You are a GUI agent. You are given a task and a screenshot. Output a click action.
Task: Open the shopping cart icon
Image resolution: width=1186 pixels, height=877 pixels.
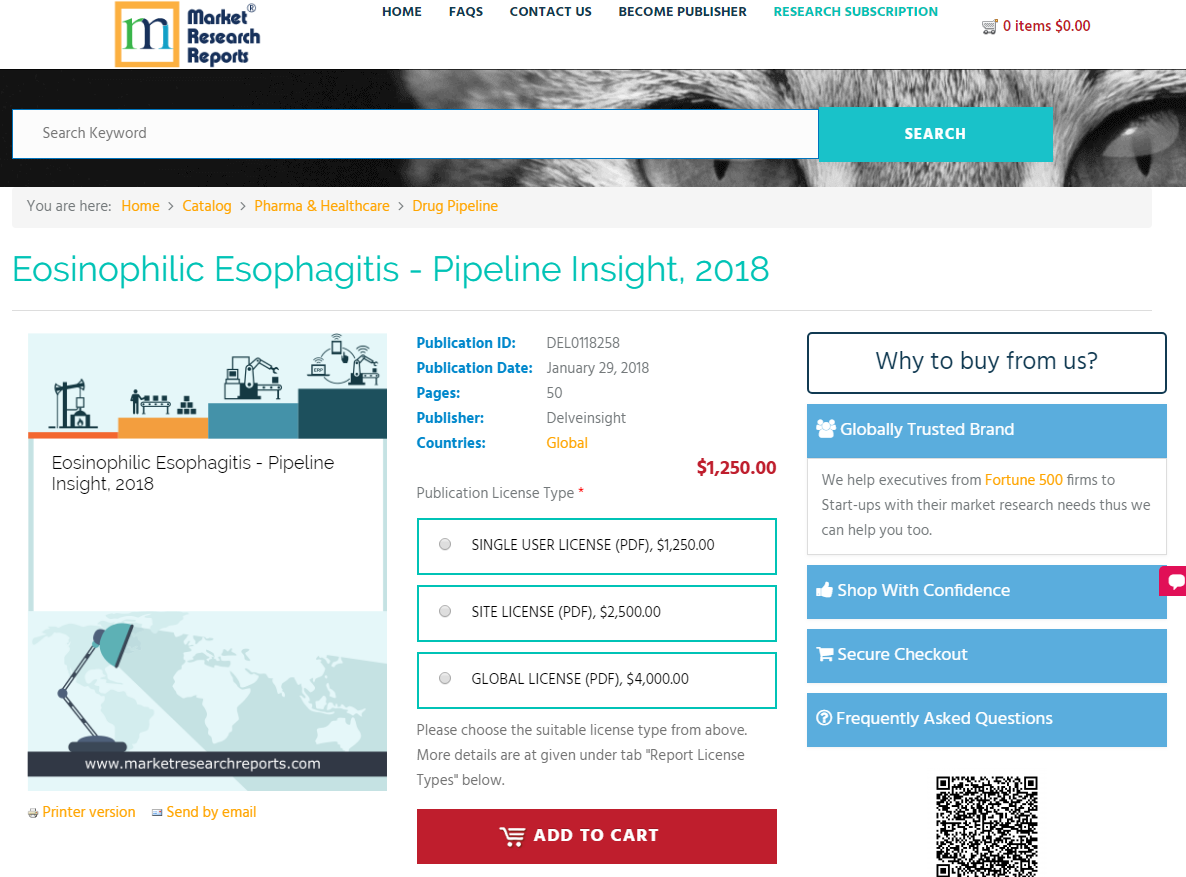989,27
